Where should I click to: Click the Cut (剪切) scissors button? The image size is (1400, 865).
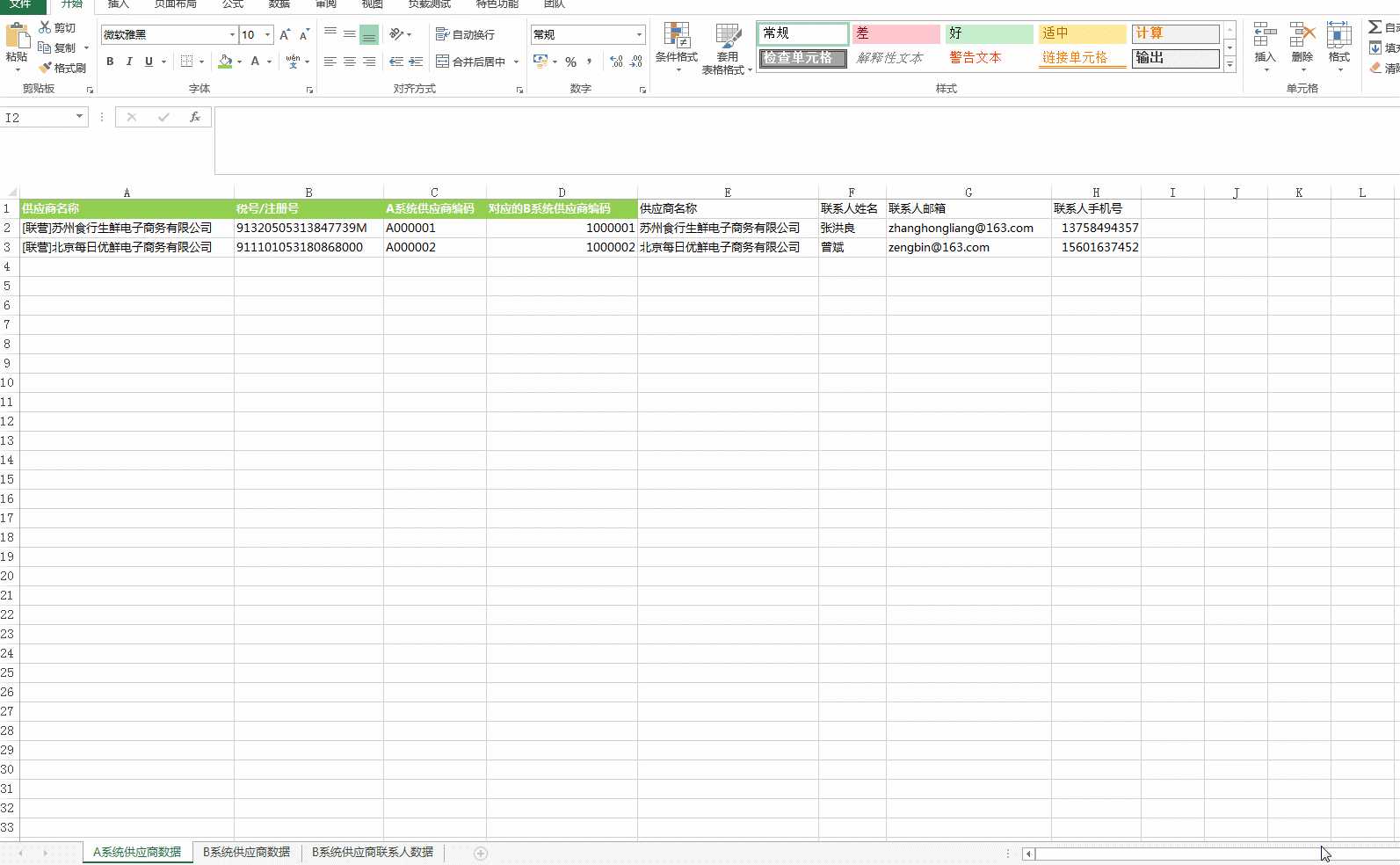pyautogui.click(x=58, y=28)
